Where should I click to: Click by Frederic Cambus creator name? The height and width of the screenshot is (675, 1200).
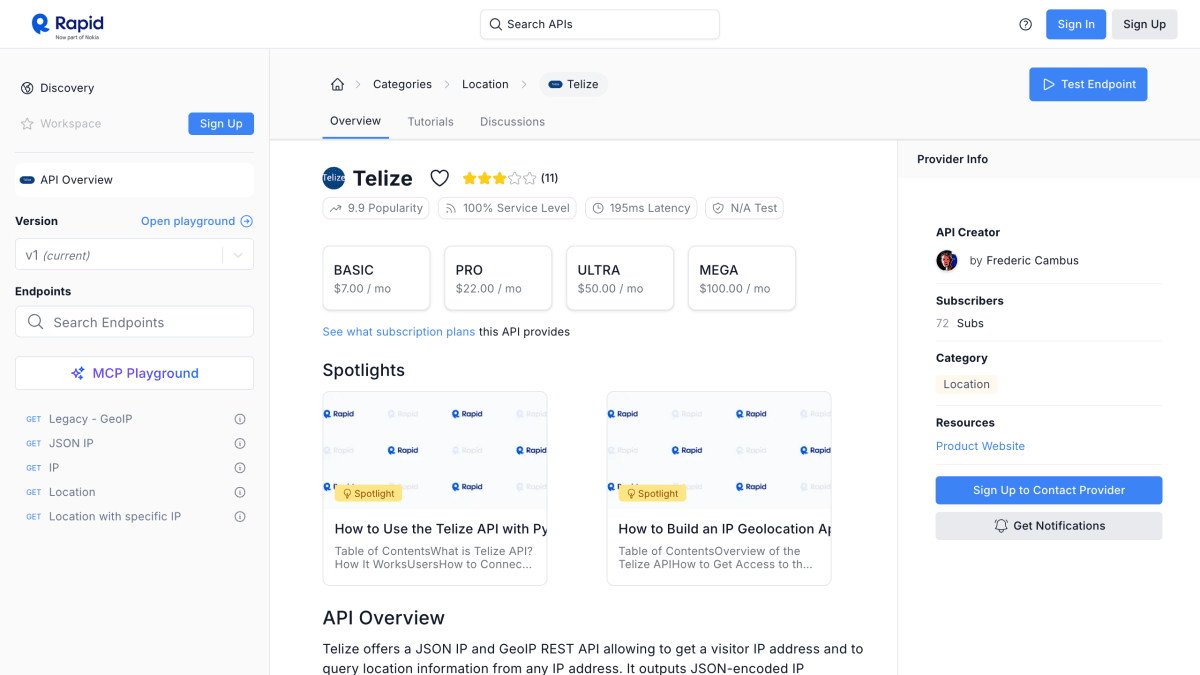(1024, 261)
